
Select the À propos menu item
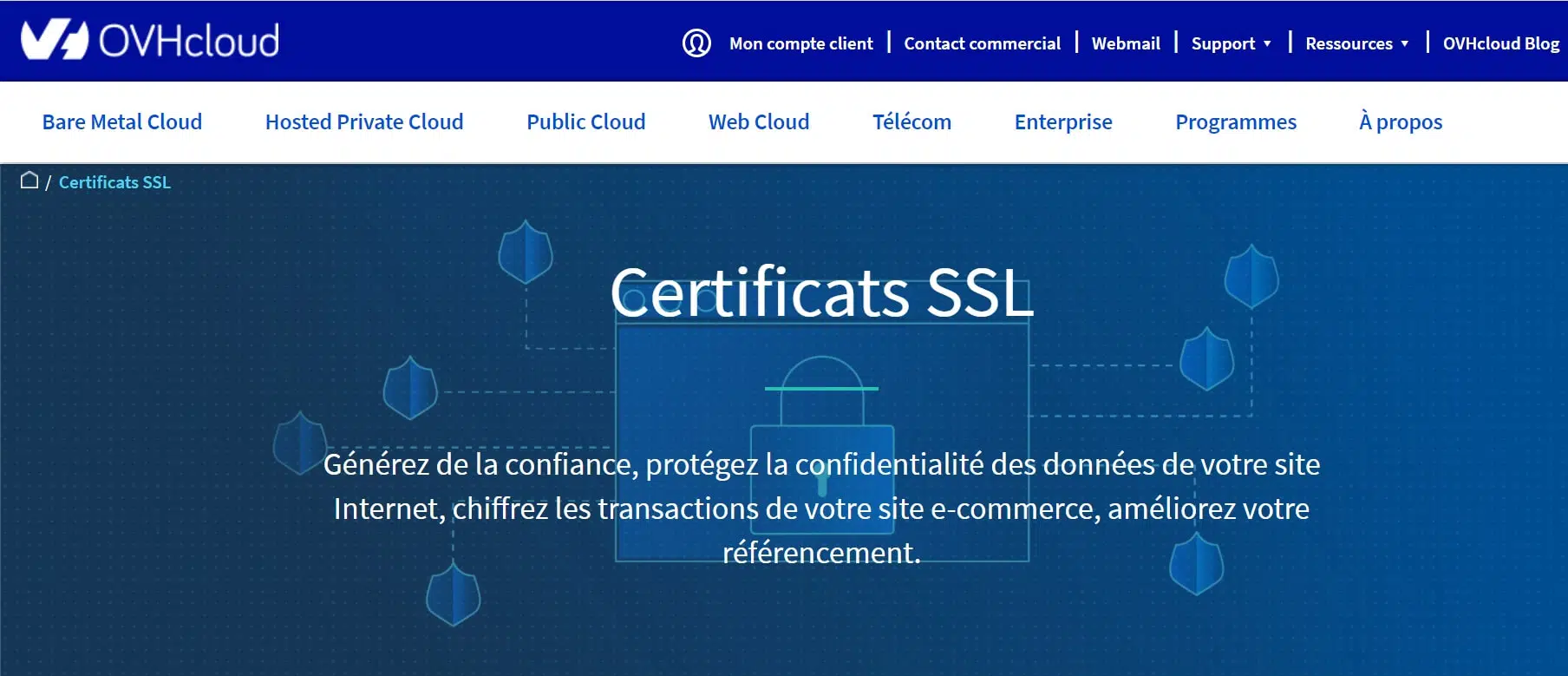coord(1401,122)
